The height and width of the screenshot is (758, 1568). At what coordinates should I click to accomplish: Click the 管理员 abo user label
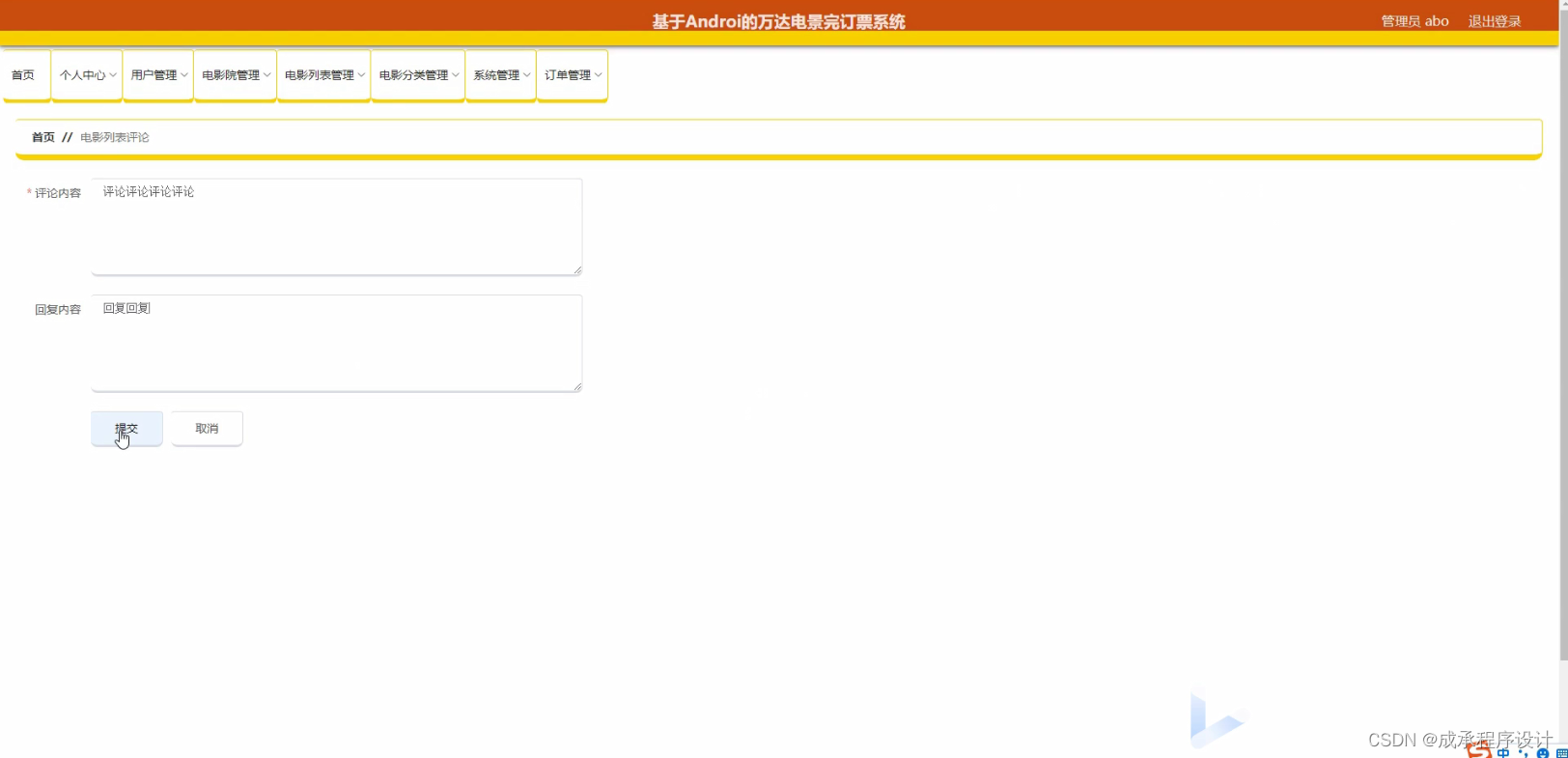coord(1414,21)
